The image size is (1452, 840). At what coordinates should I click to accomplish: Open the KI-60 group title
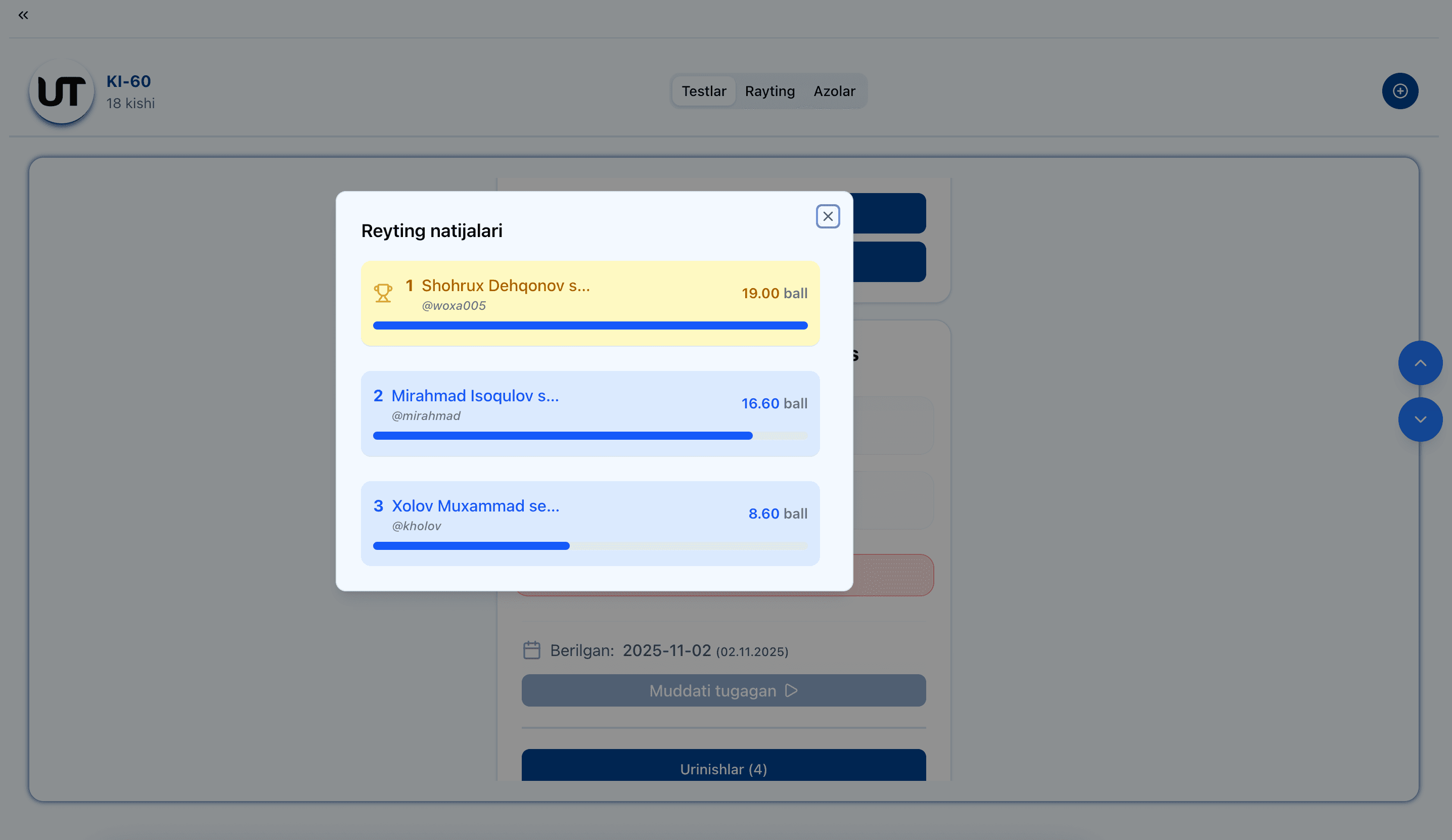click(x=128, y=81)
